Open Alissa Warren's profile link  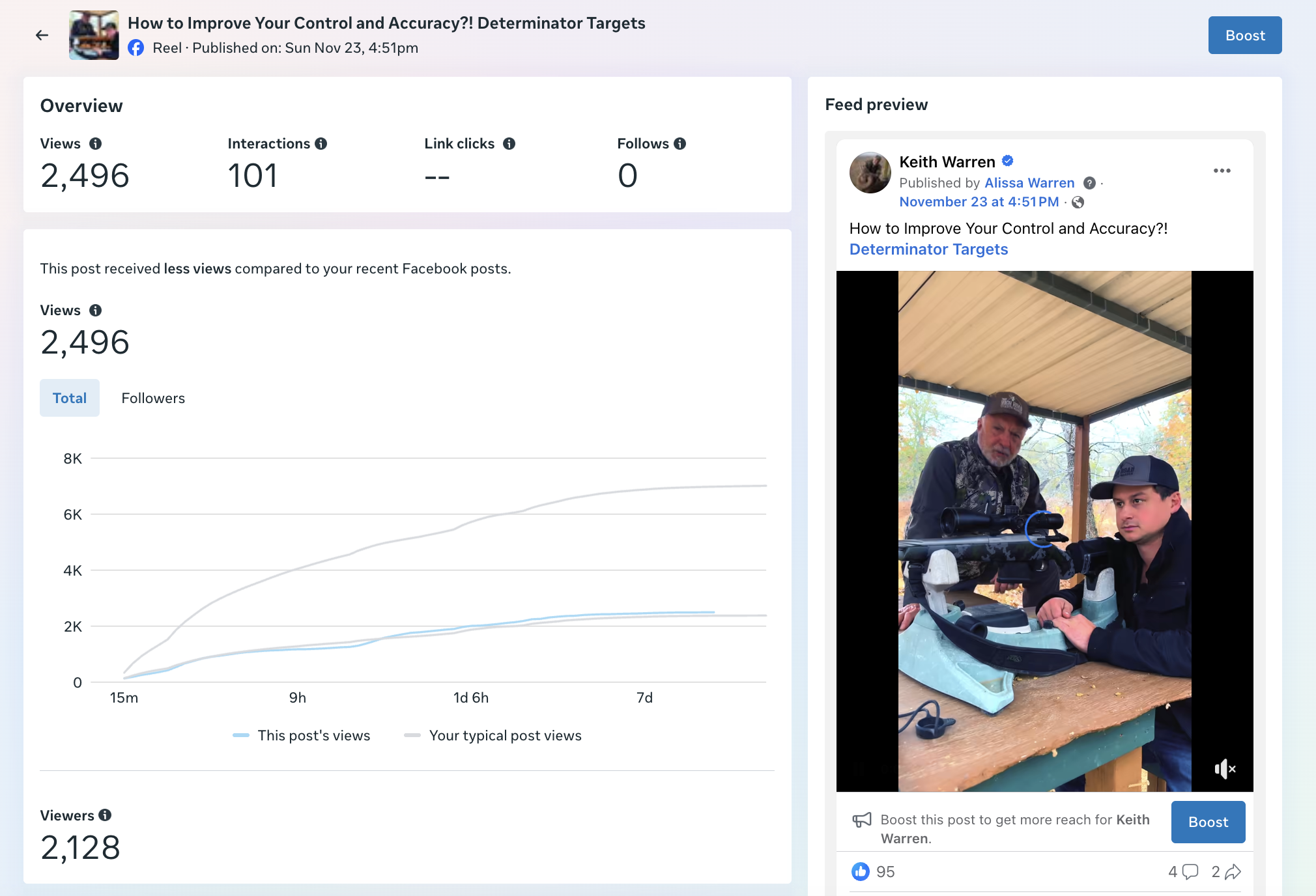point(1029,183)
